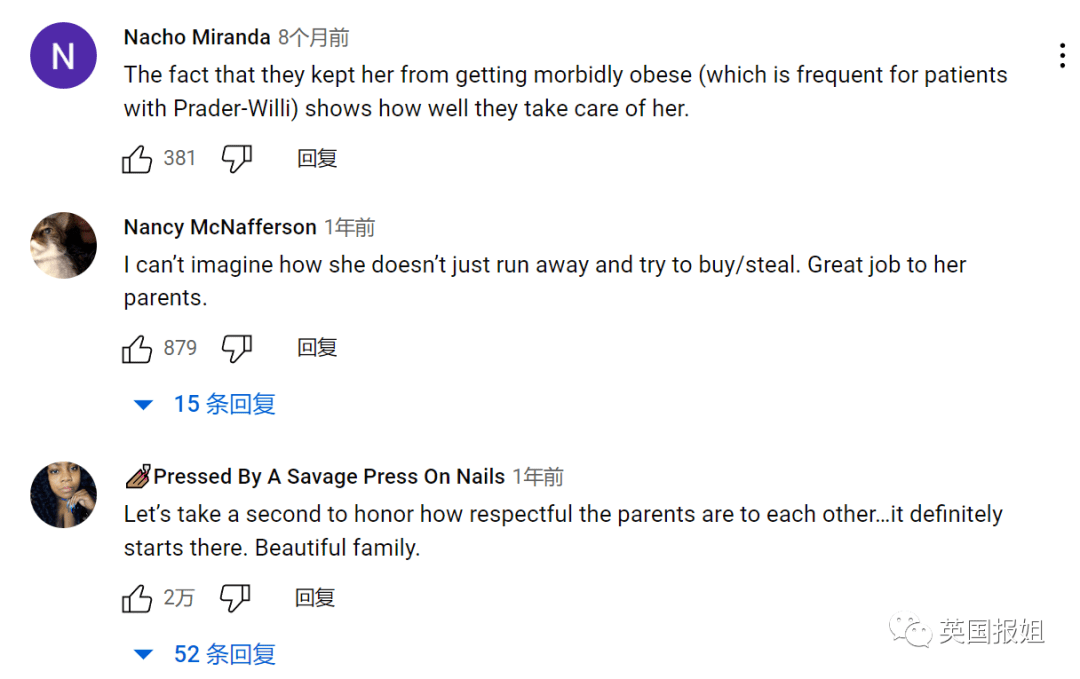
Task: Expand the 15 replies thread
Action: 205,405
